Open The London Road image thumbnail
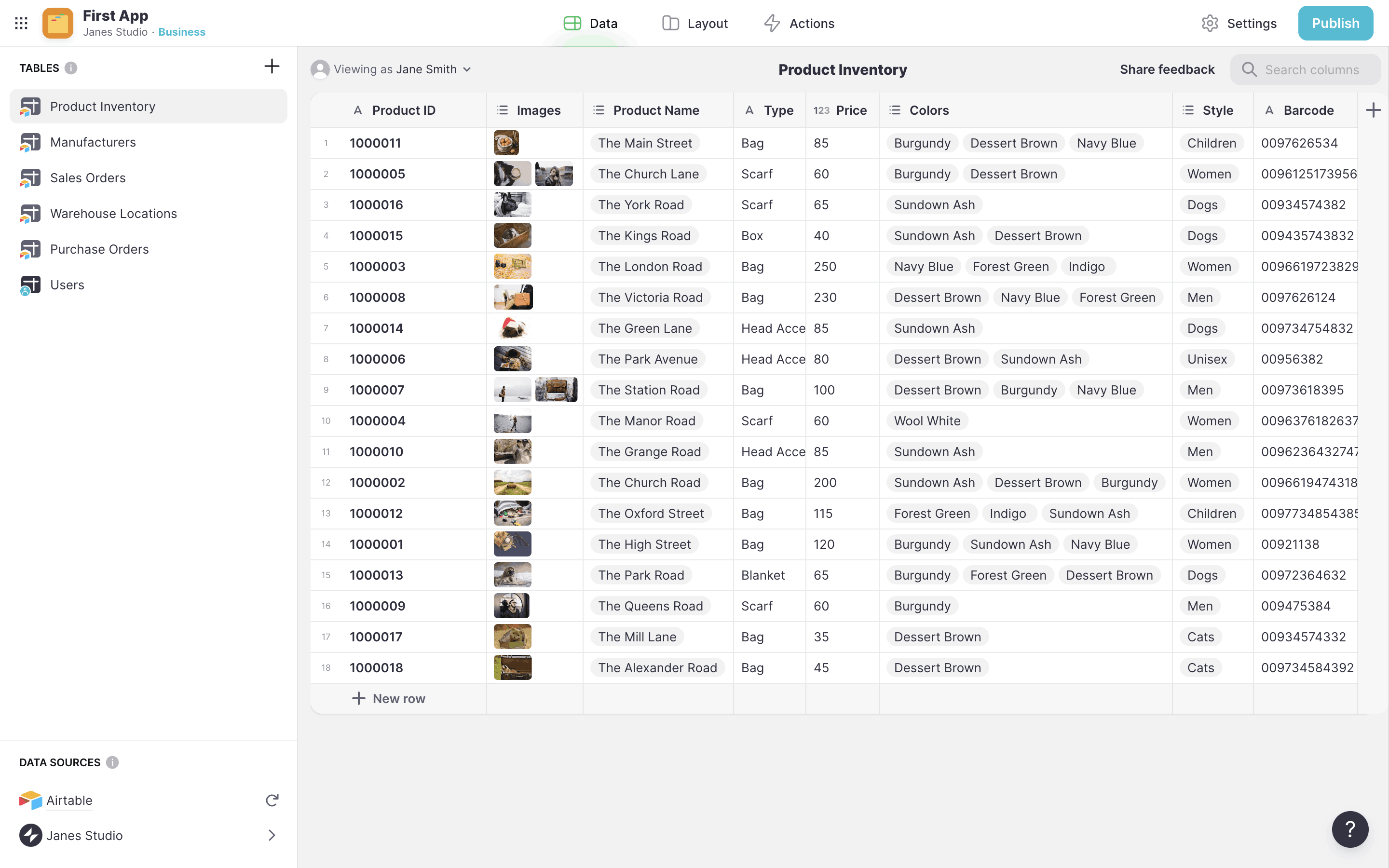This screenshot has width=1389, height=868. [512, 266]
